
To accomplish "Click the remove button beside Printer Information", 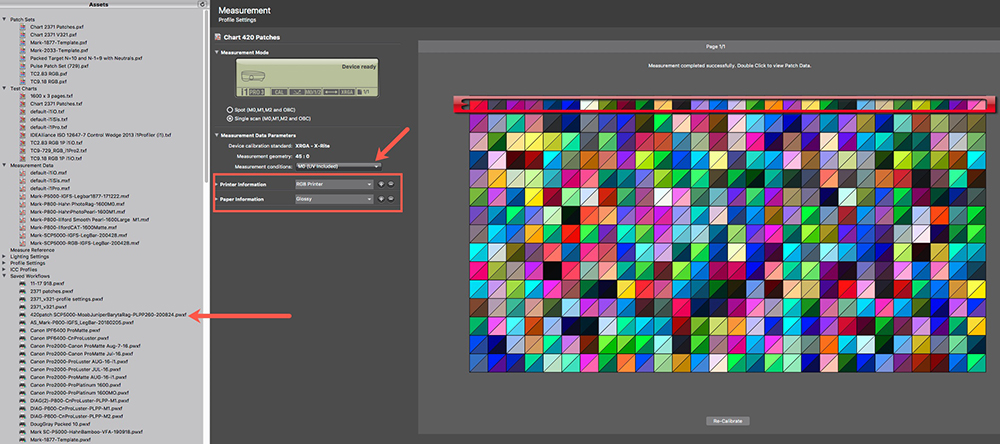I will (x=390, y=184).
